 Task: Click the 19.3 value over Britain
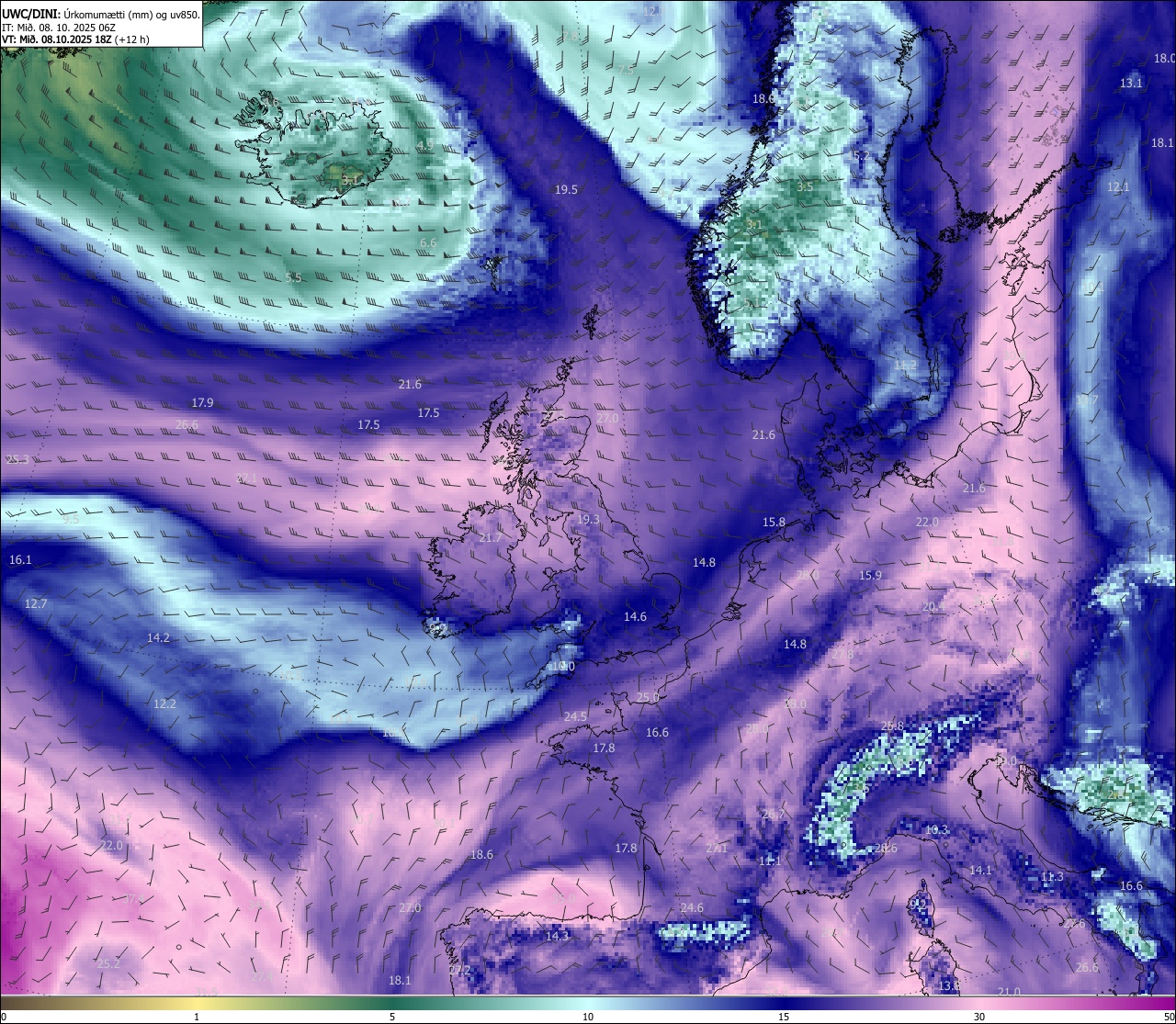(x=588, y=520)
